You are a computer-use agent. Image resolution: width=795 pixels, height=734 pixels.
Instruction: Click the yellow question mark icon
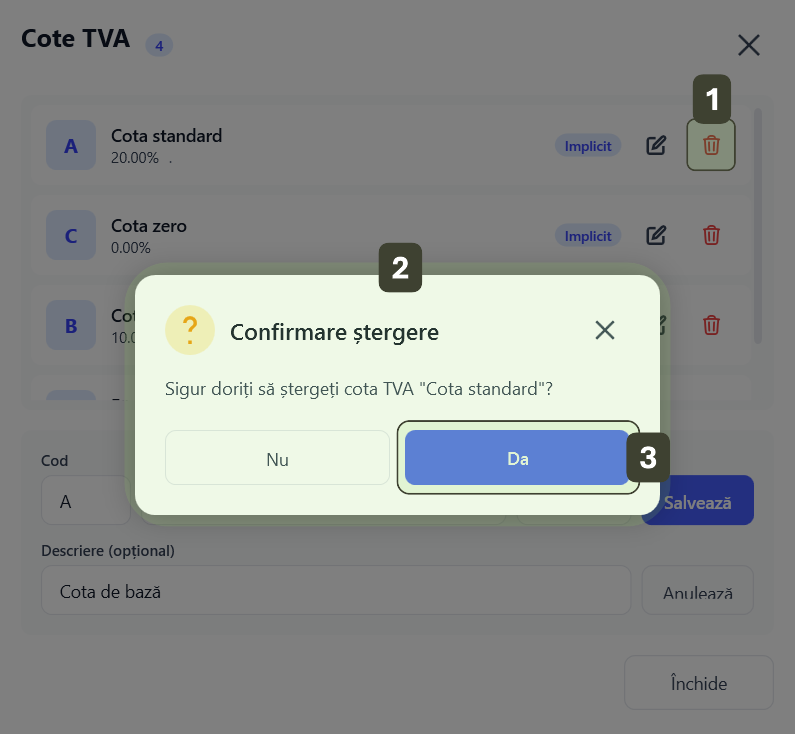point(190,330)
